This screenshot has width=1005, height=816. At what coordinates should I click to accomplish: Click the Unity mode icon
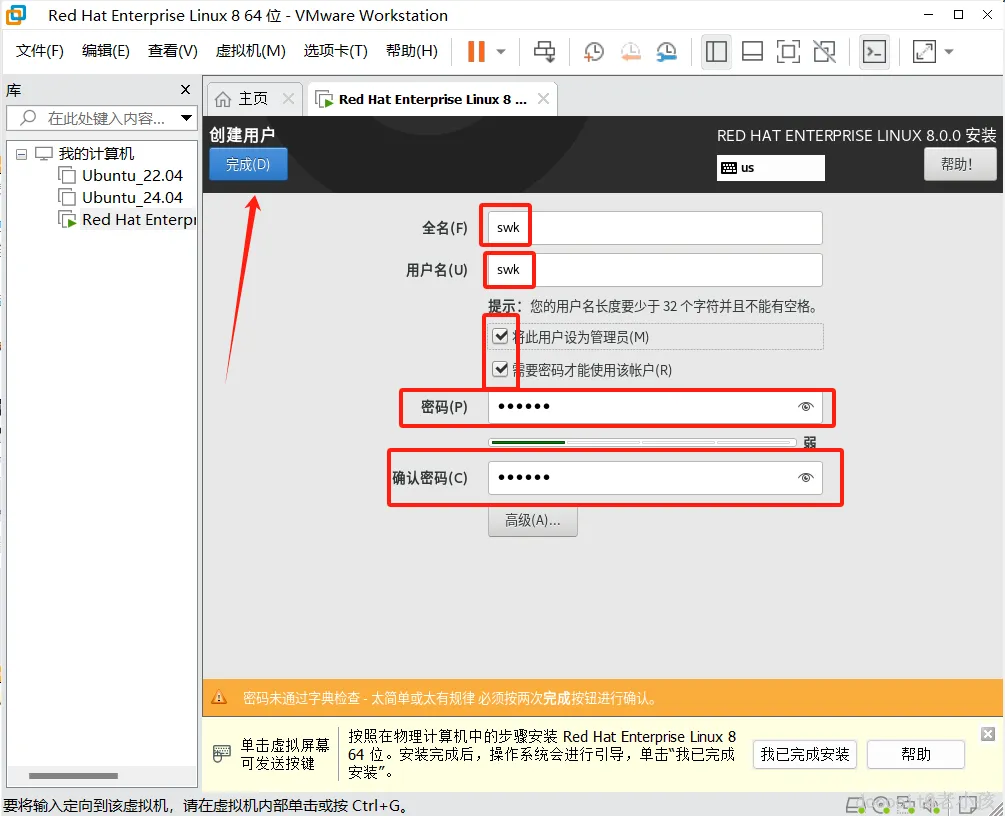pos(824,51)
